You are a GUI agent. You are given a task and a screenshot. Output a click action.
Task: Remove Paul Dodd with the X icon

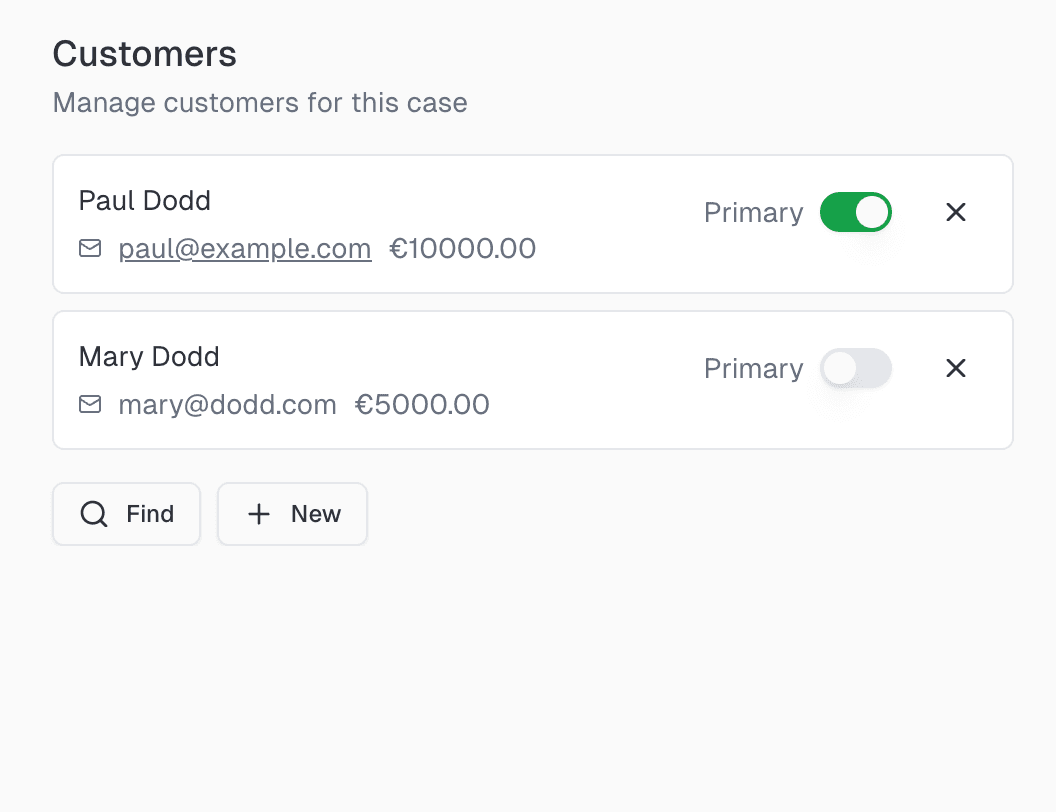tap(956, 212)
